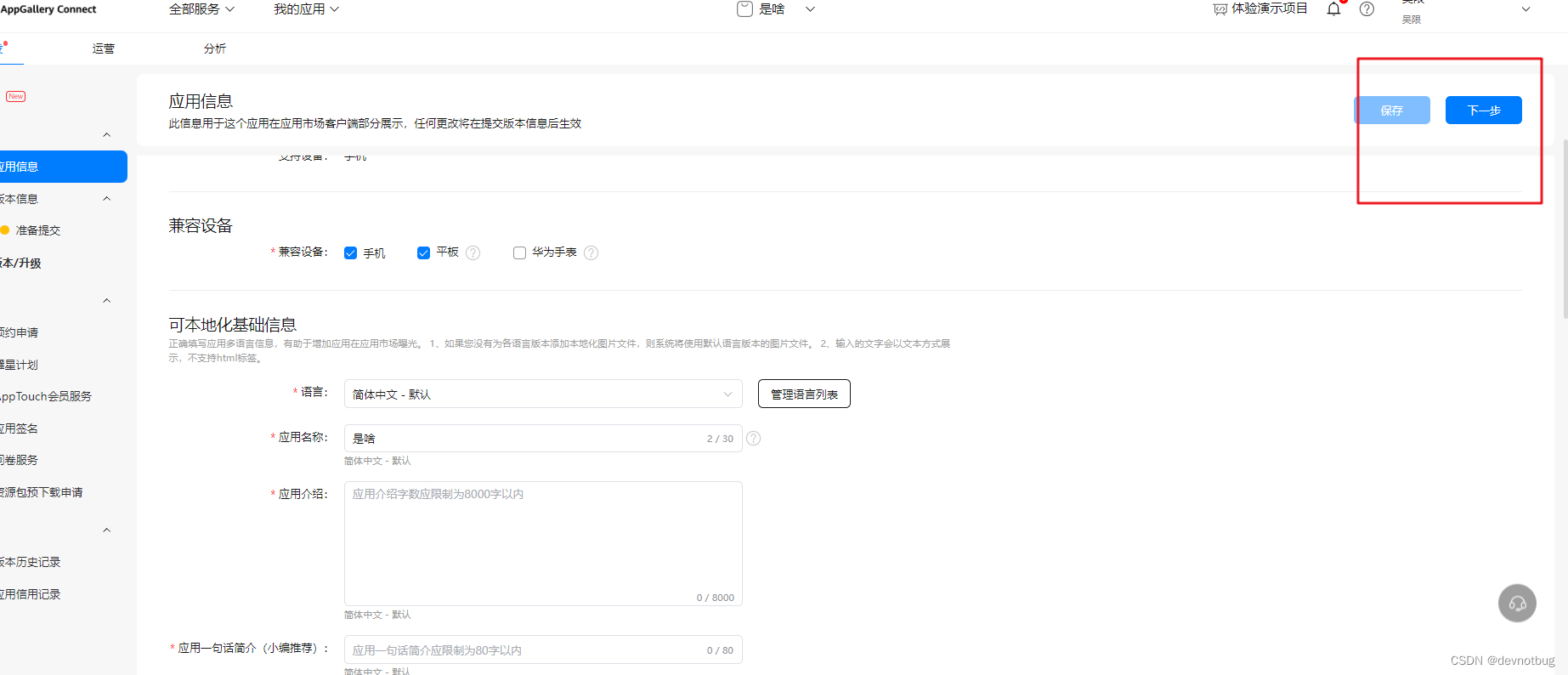Open the 语言 简体中文 - 默认 dropdown
Image resolution: width=1568 pixels, height=675 pixels.
pyautogui.click(x=543, y=394)
